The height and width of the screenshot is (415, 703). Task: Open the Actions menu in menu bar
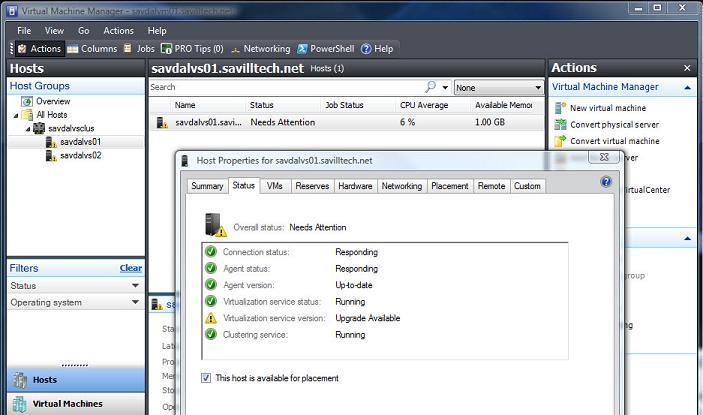point(118,31)
